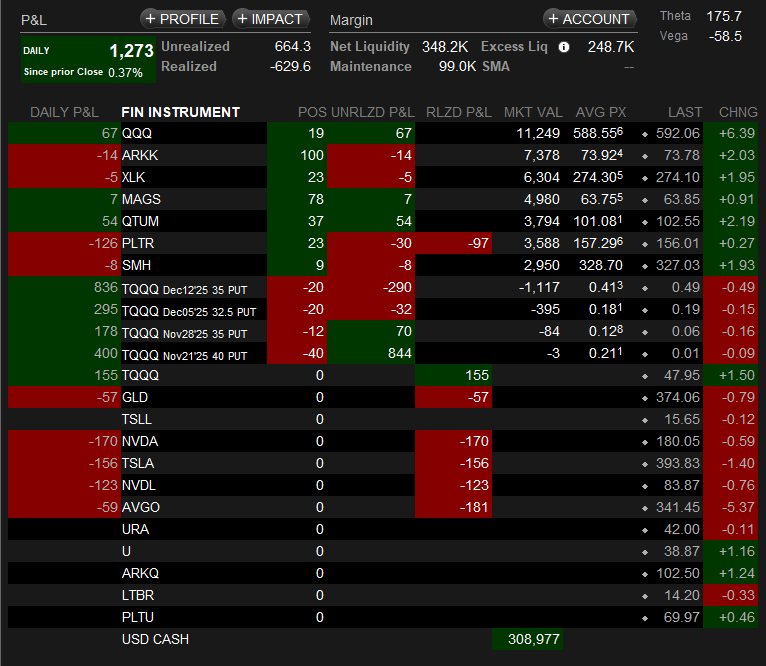Select the QTUM instrument row
The height and width of the screenshot is (666, 766).
(383, 221)
